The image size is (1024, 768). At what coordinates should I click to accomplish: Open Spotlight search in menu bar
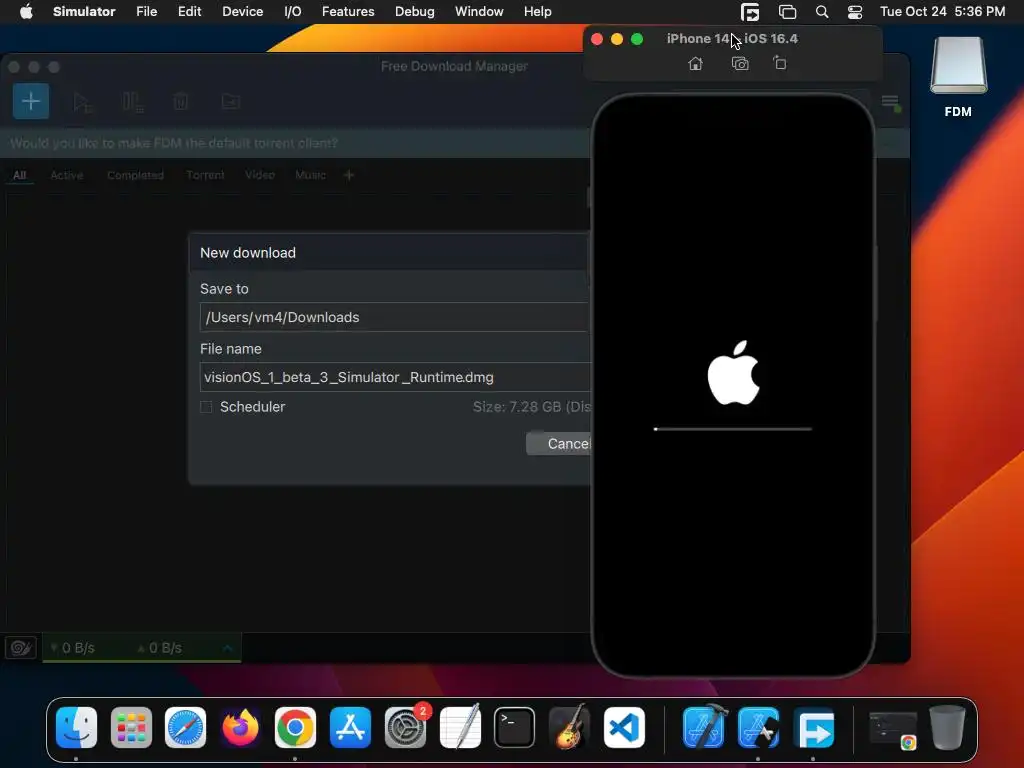[x=822, y=12]
